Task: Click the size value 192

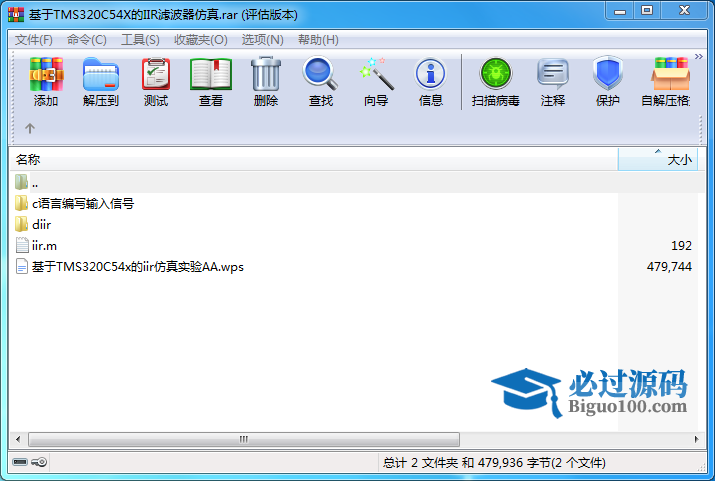Action: point(681,246)
